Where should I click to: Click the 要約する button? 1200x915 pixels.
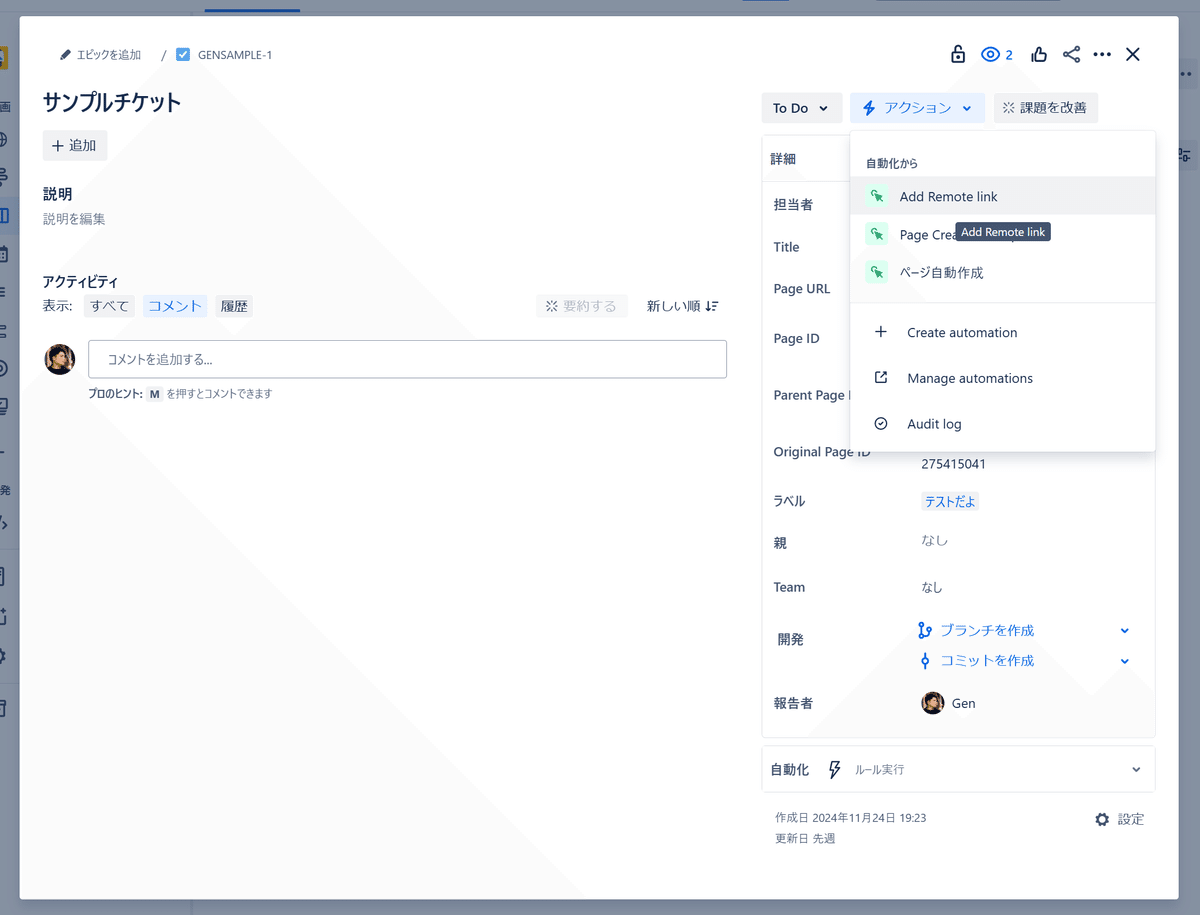point(582,306)
